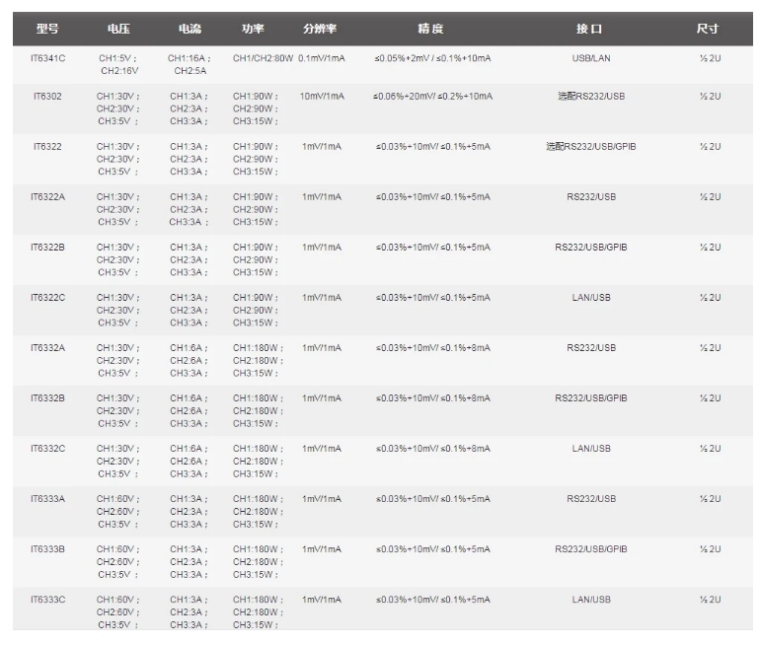Open the IT6302 model entry
The height and width of the screenshot is (645, 760).
(x=48, y=96)
